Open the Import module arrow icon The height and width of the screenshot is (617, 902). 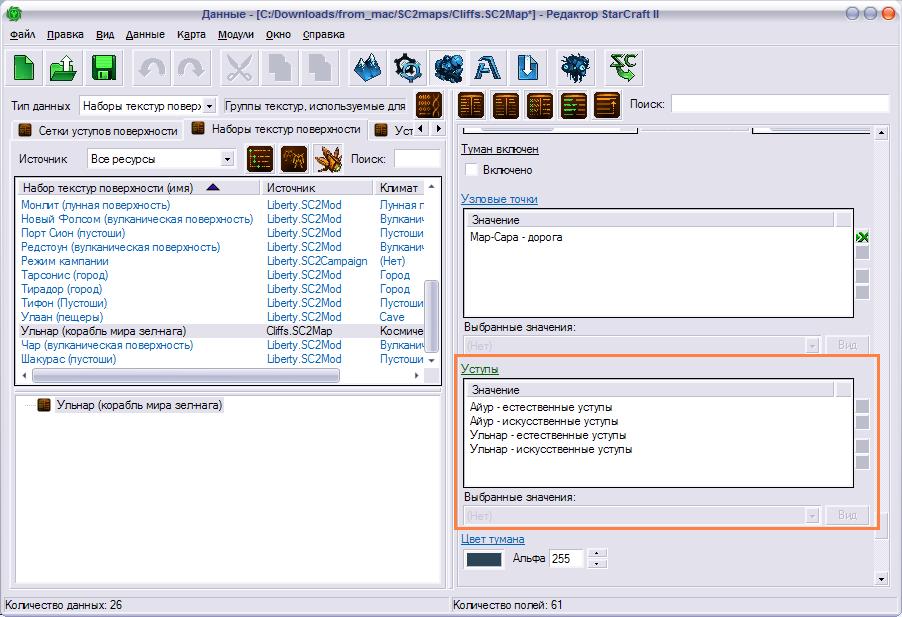[x=528, y=68]
